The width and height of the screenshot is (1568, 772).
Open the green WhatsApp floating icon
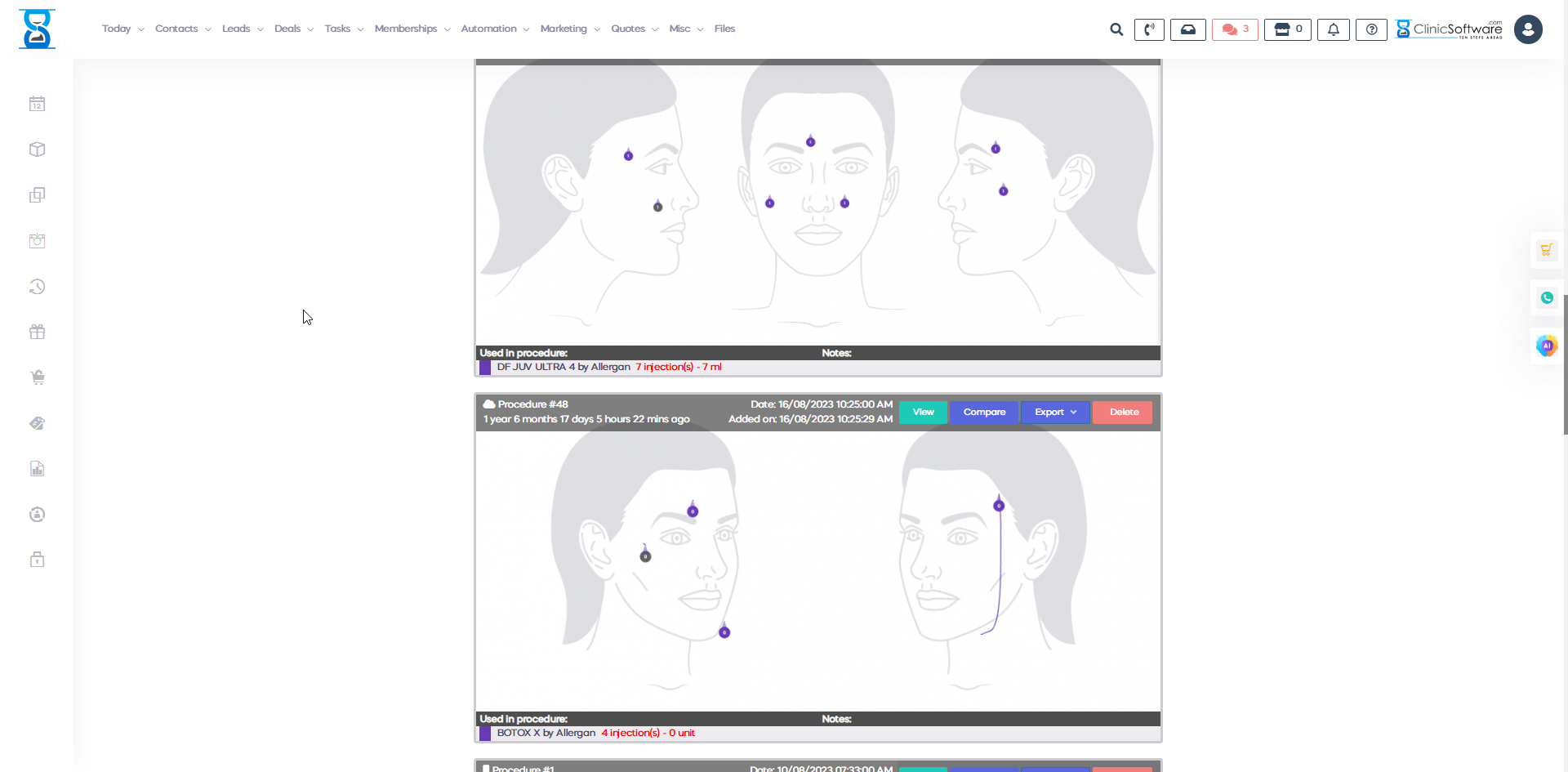(x=1547, y=297)
